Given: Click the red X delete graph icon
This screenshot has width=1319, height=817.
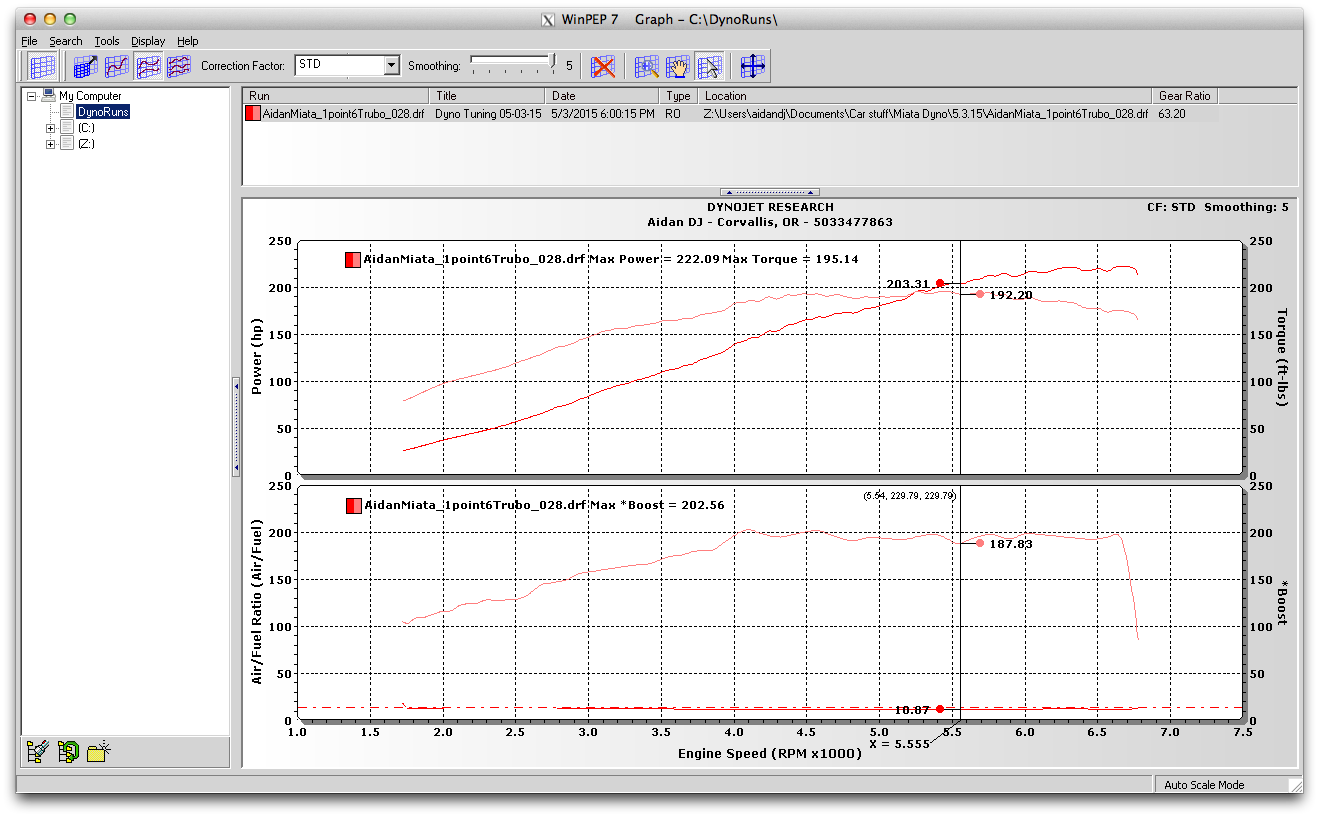Looking at the screenshot, I should click(602, 67).
